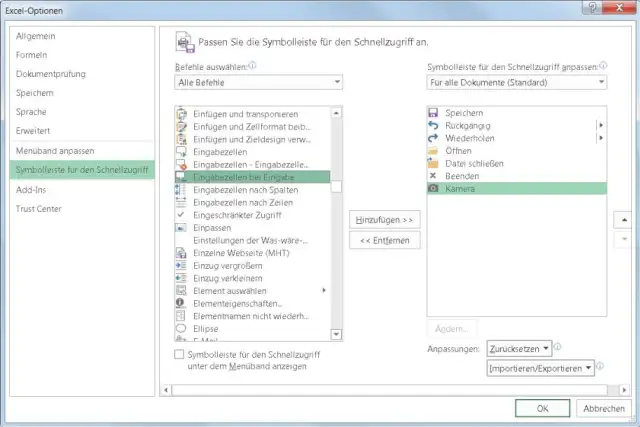
Task: Open the Zurücksetzen dropdown
Action: [519, 349]
